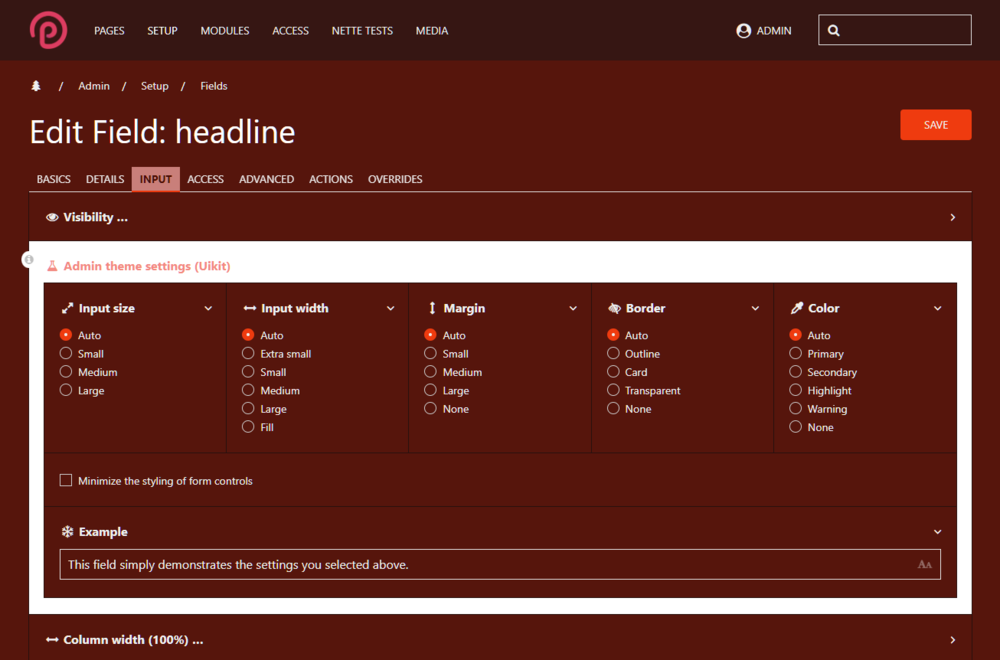The image size is (1000, 660).
Task: Click the eyedropper icon beside Color
Action: 797,308
